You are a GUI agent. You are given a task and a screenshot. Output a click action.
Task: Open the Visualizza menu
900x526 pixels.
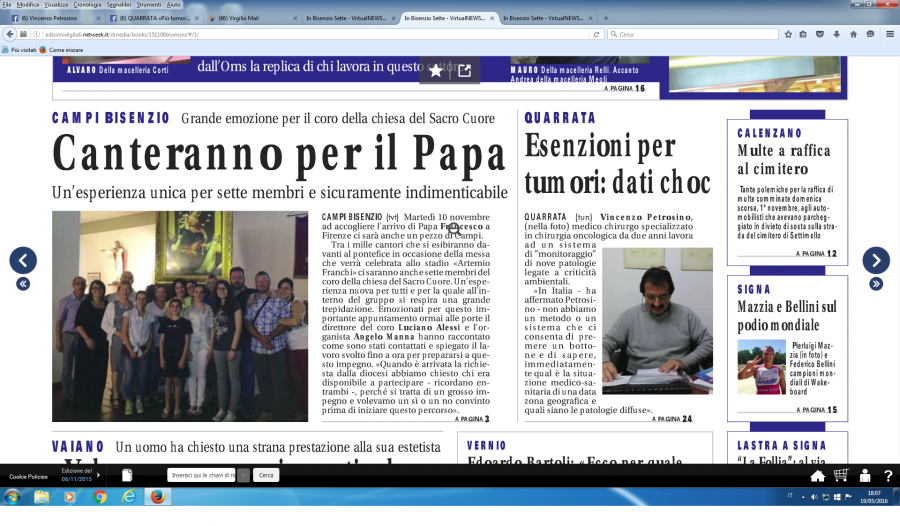pyautogui.click(x=56, y=5)
